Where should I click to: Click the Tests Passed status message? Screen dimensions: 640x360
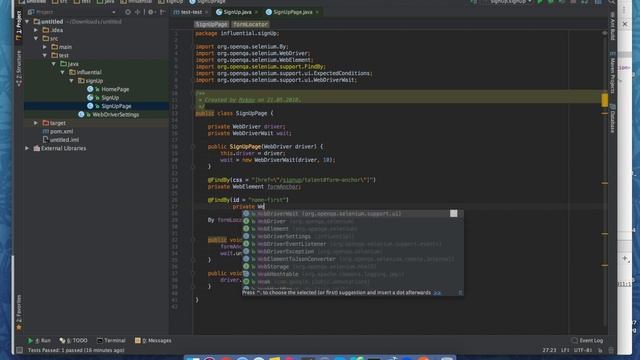(76, 350)
